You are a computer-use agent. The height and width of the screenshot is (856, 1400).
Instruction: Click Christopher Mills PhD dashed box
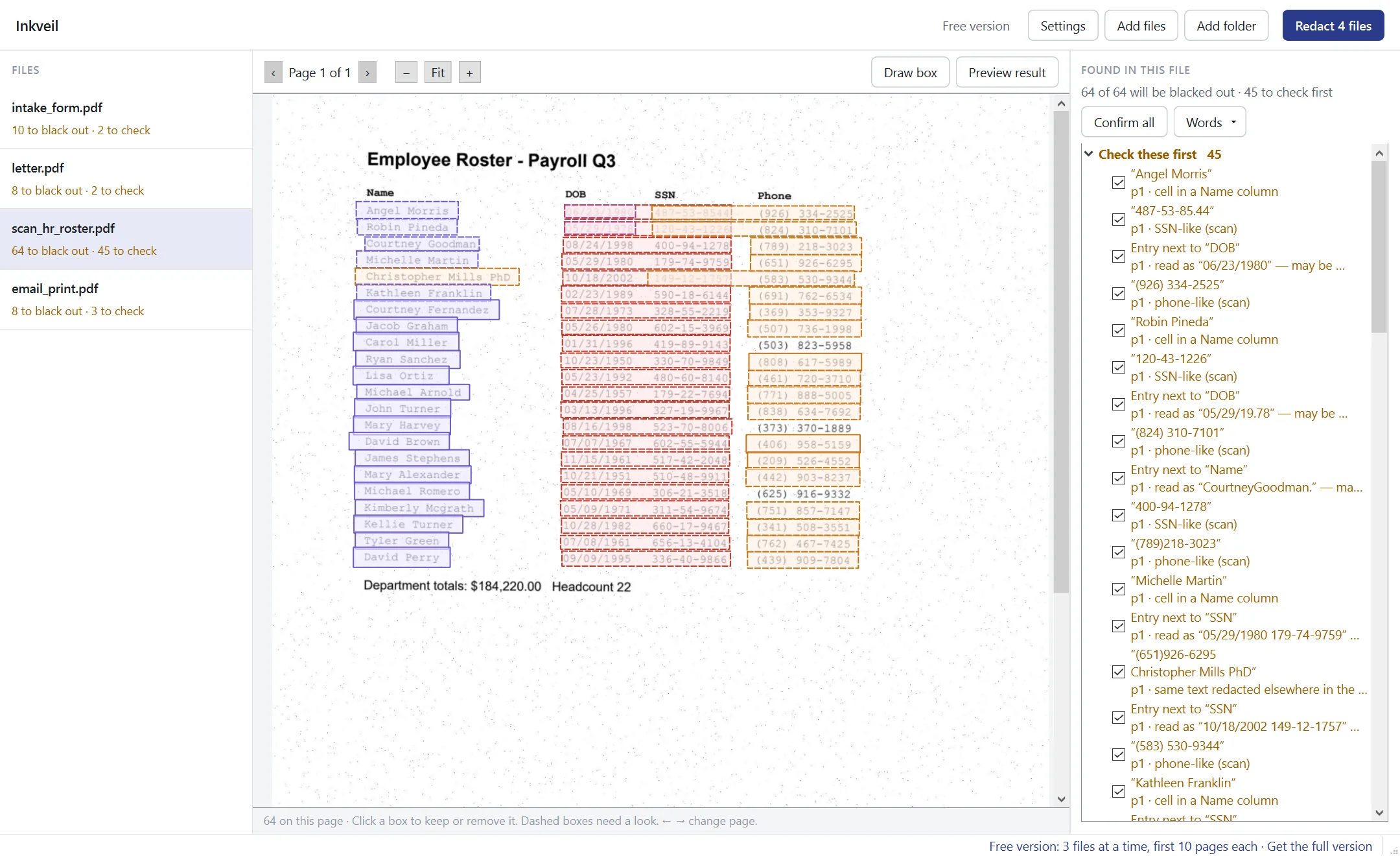(x=437, y=277)
